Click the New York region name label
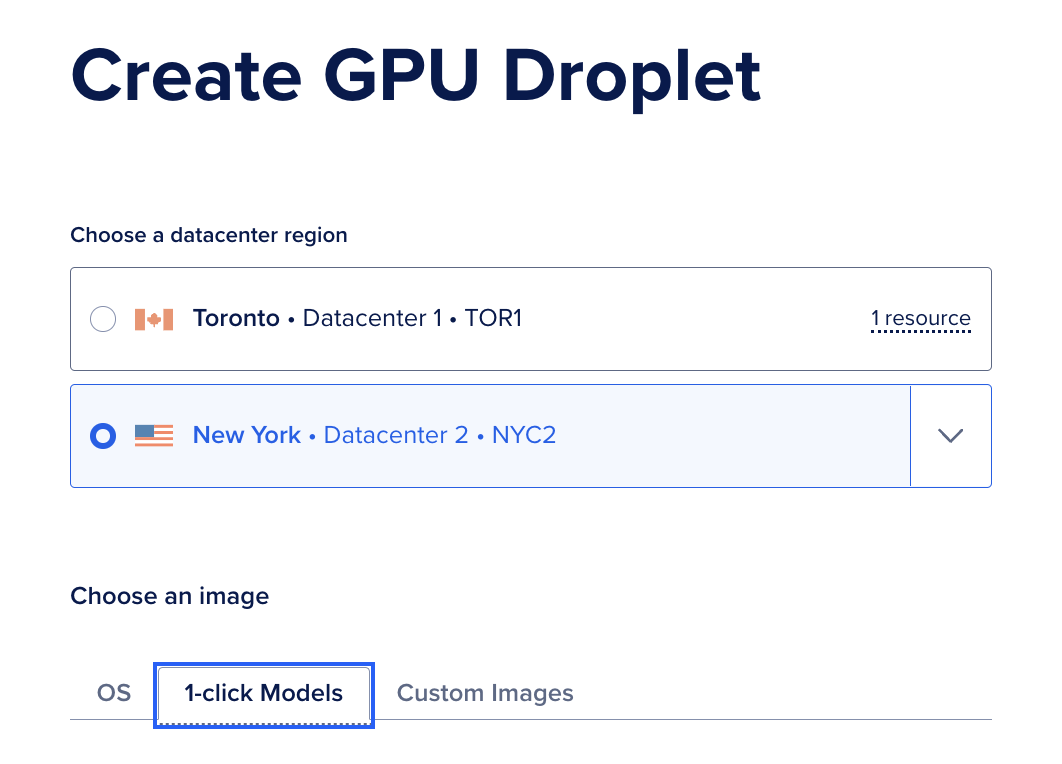The width and height of the screenshot is (1062, 764). click(246, 435)
